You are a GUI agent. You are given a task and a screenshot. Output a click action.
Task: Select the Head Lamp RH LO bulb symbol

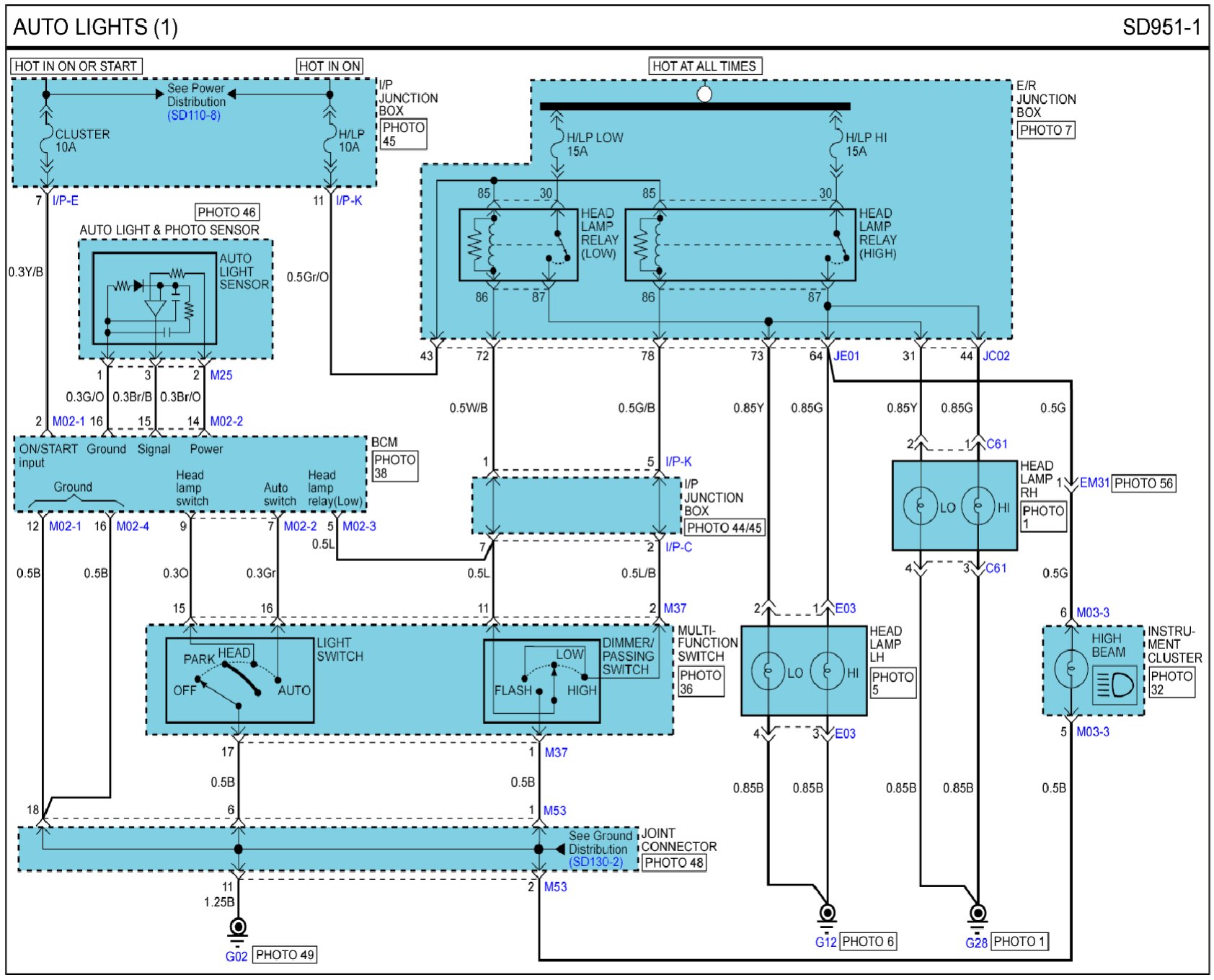(921, 506)
